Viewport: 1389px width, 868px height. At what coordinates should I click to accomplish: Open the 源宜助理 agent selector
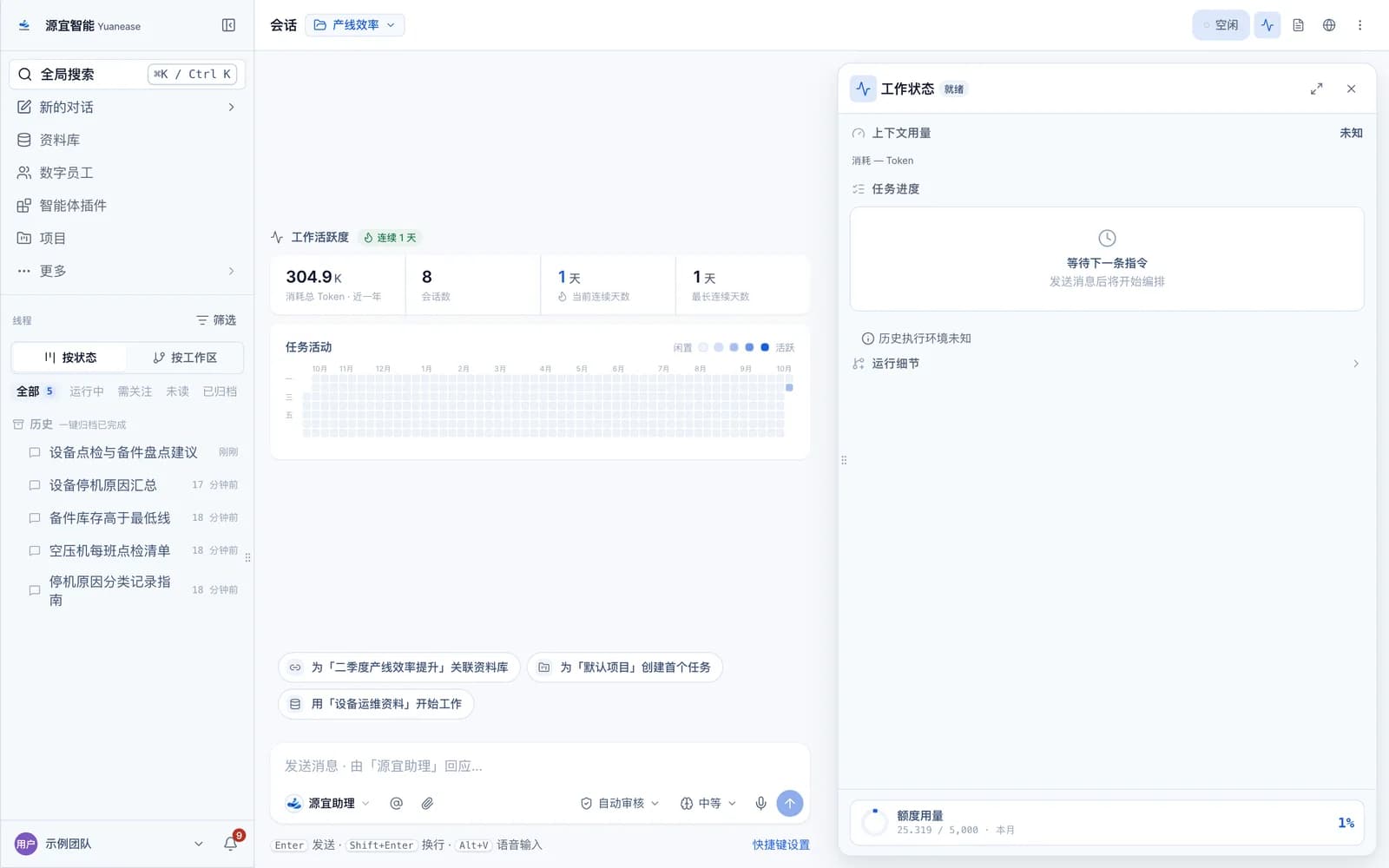pos(328,804)
